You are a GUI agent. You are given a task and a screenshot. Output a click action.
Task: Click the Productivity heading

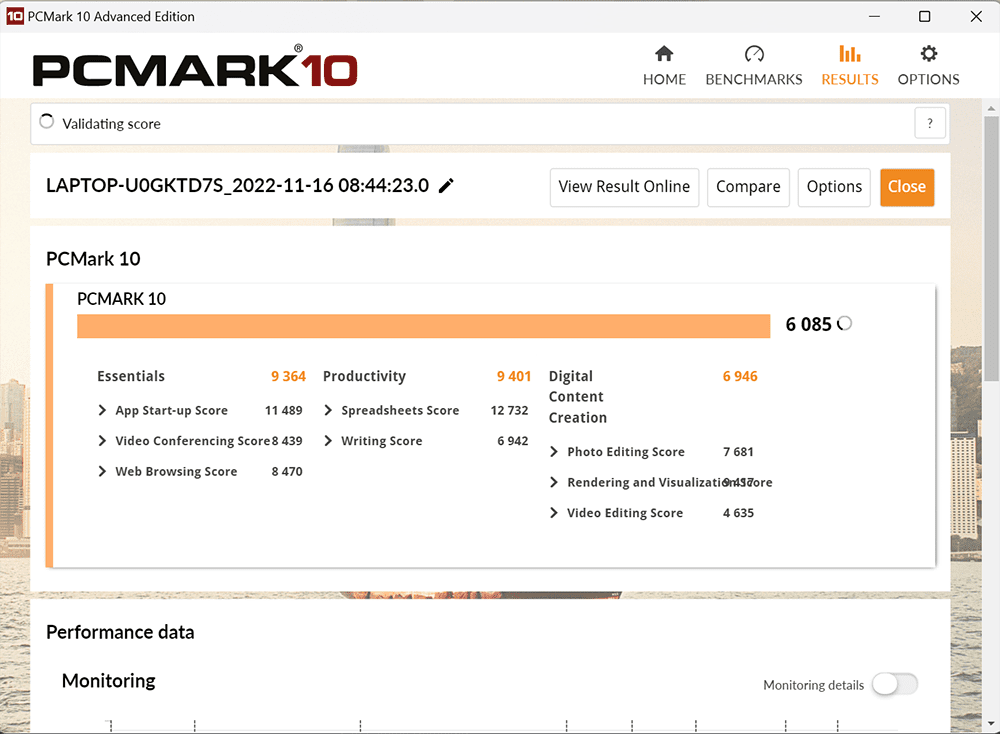[364, 376]
